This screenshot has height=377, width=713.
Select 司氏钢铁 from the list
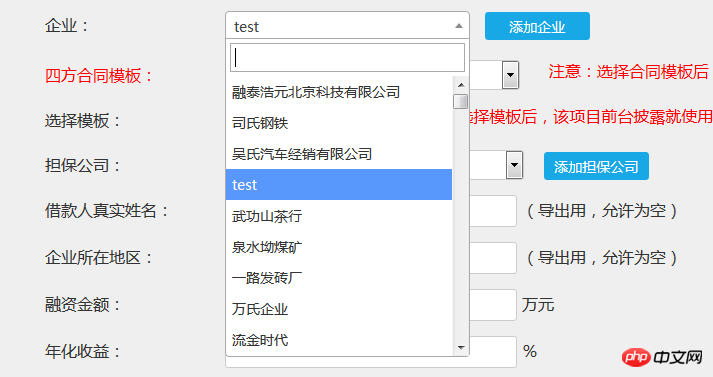click(339, 123)
